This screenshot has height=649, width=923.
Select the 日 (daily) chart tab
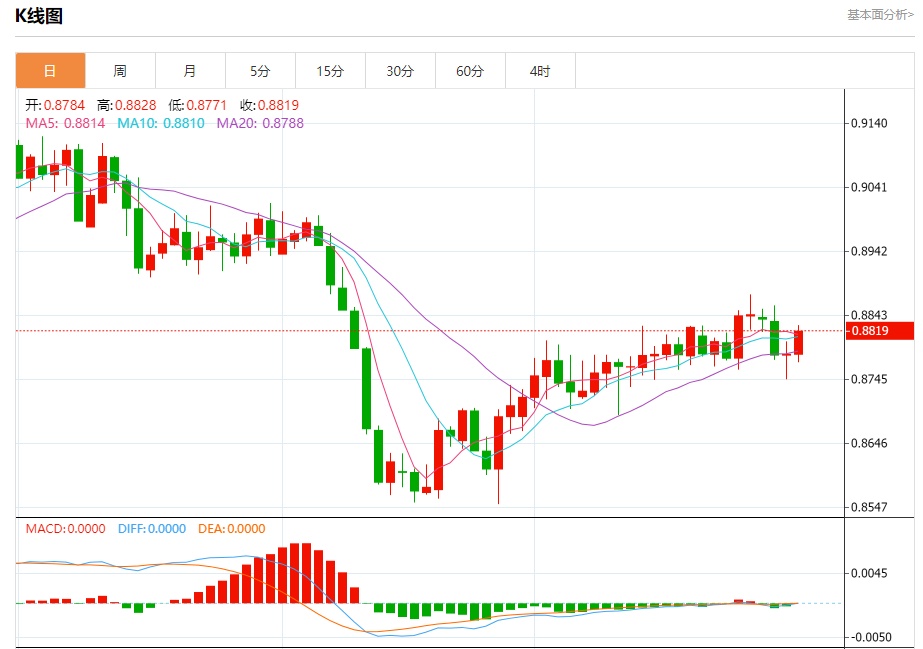(x=51, y=71)
